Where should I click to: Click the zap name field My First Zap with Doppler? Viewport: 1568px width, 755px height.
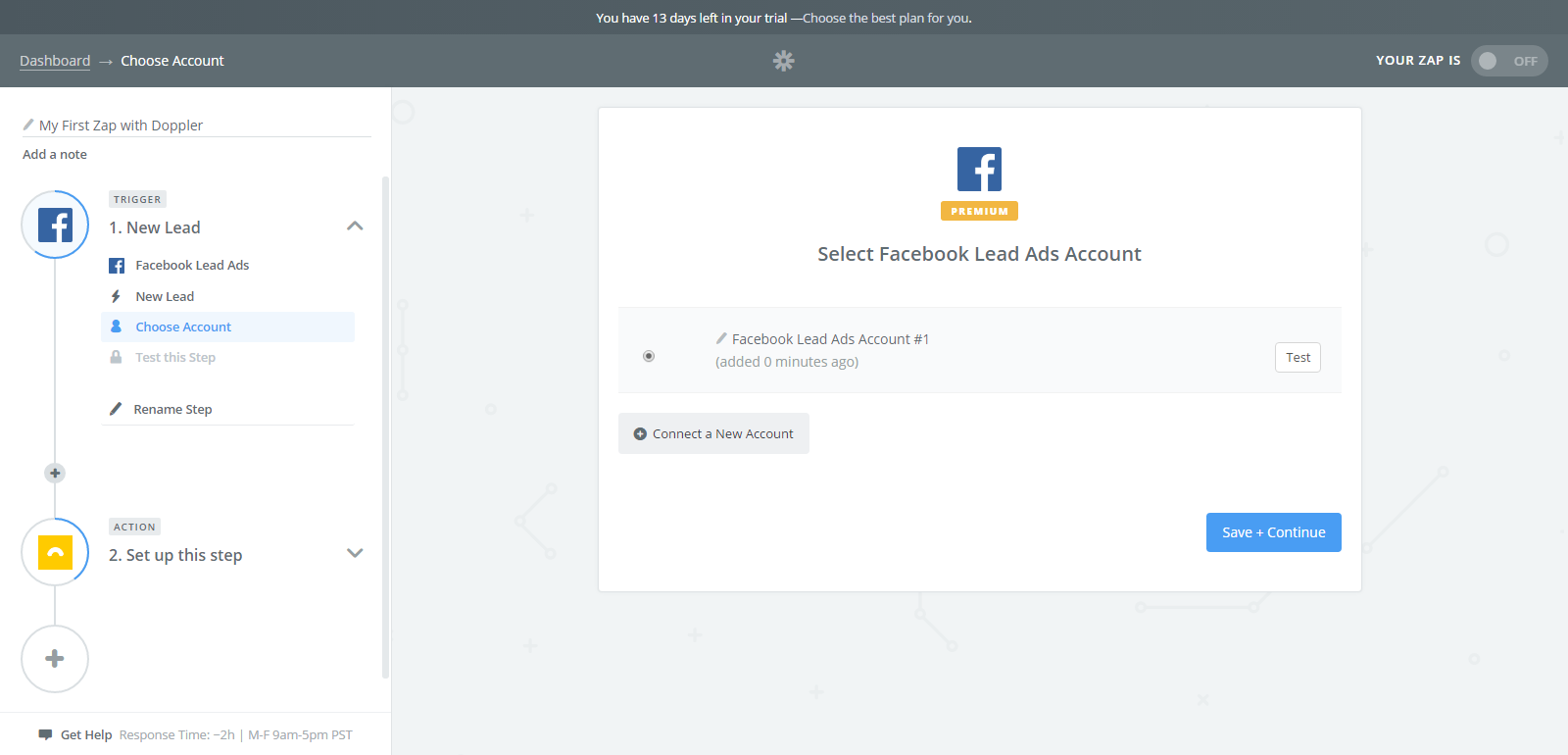[196, 126]
